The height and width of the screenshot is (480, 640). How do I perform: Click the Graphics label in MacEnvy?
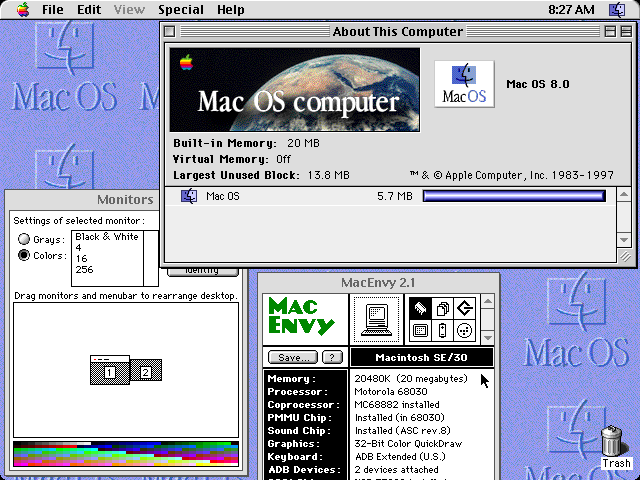293,444
